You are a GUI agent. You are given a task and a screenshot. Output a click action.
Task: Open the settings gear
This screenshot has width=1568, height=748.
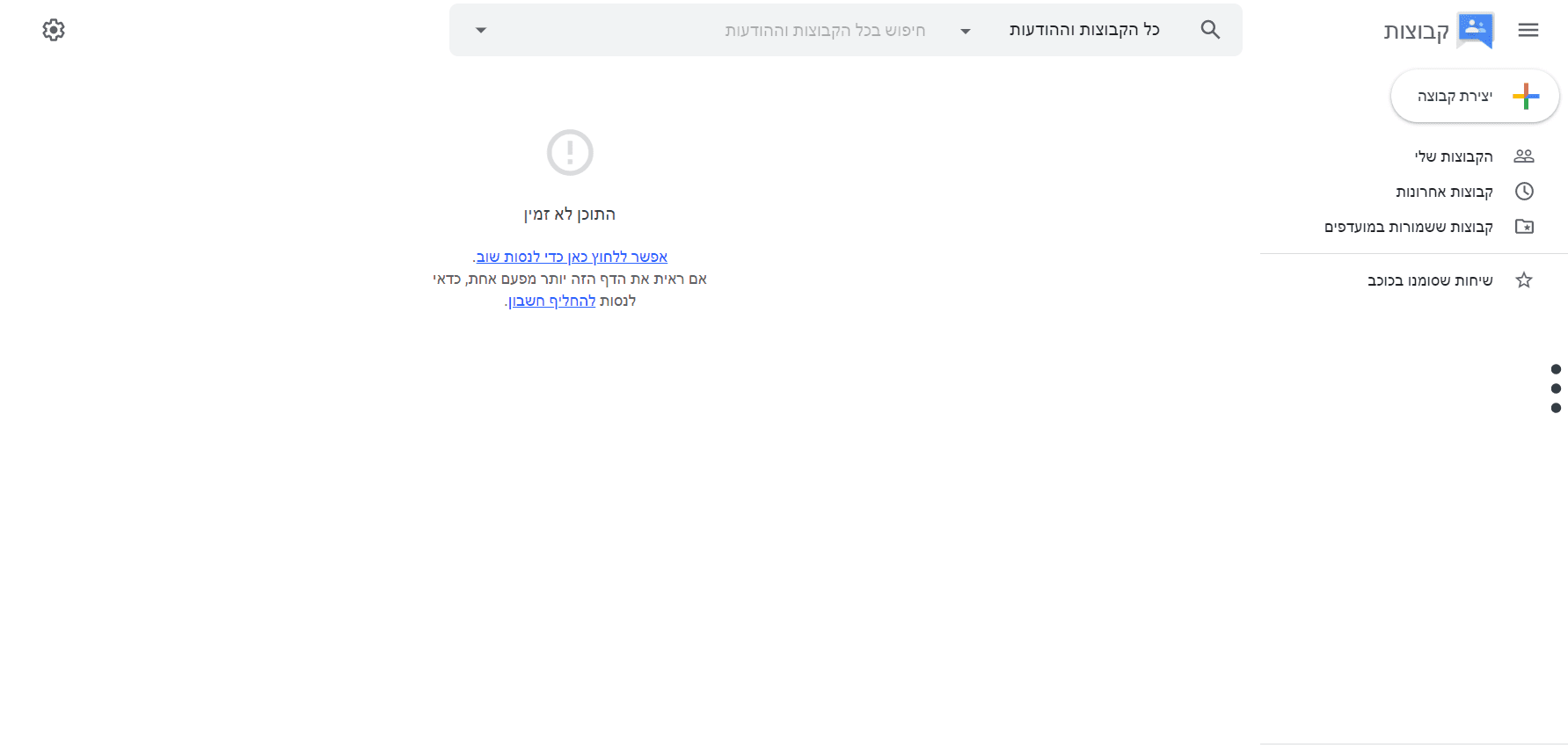point(54,30)
